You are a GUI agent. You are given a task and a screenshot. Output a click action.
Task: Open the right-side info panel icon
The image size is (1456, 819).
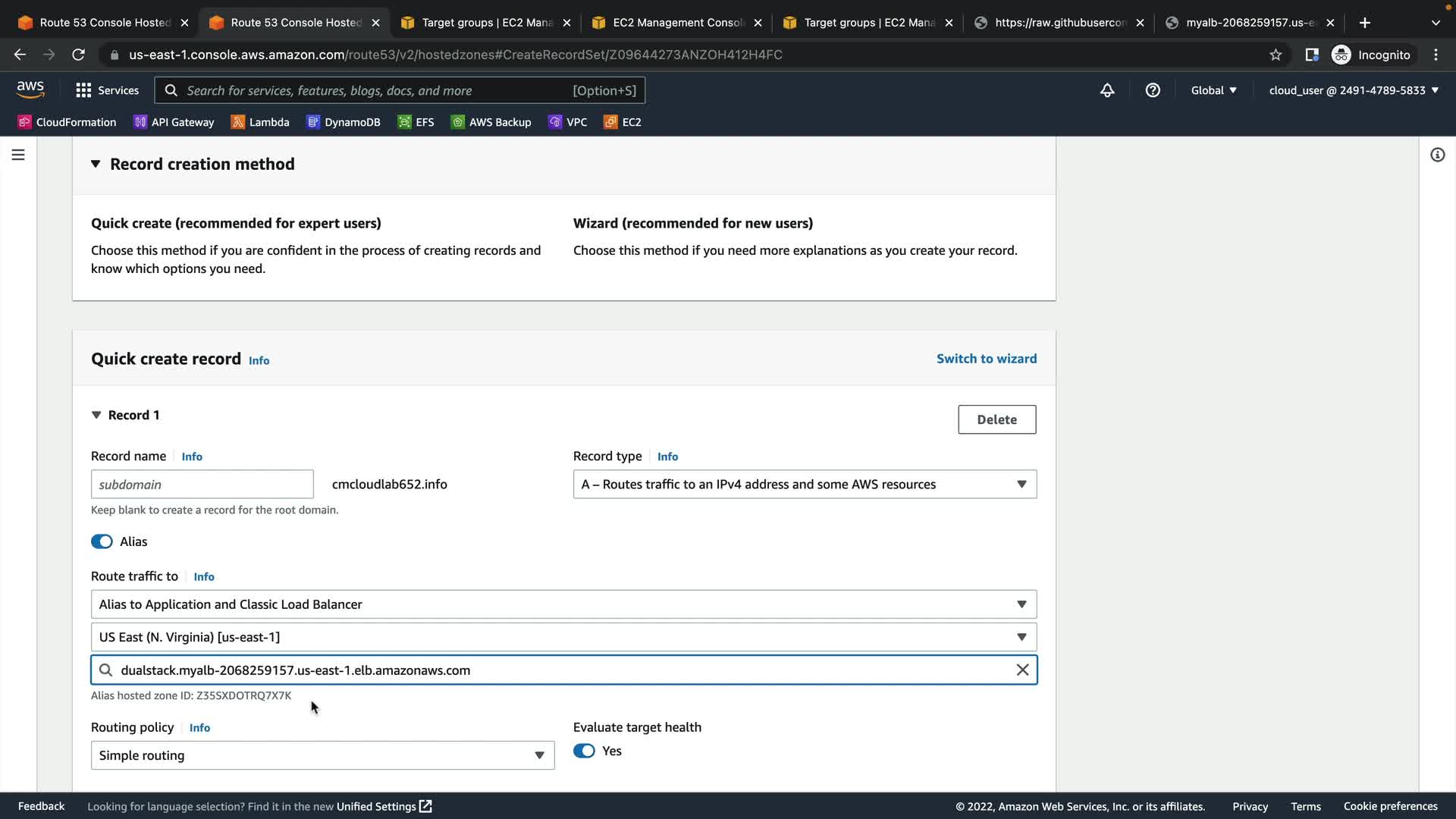tap(1437, 155)
